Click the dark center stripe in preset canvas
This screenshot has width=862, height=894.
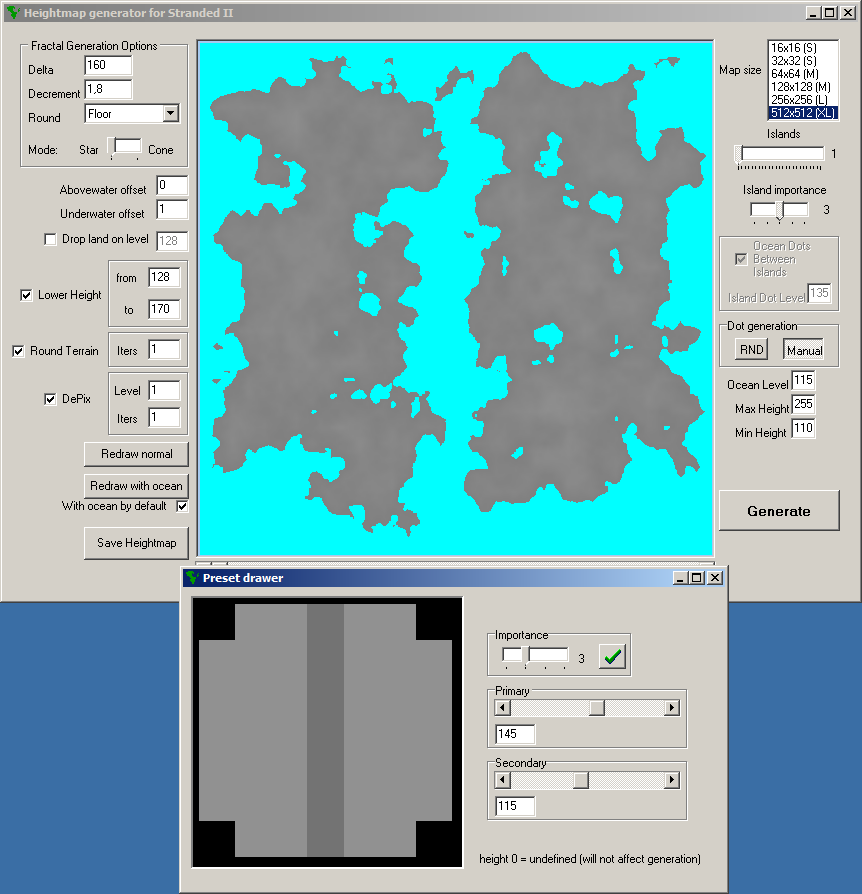[x=326, y=731]
